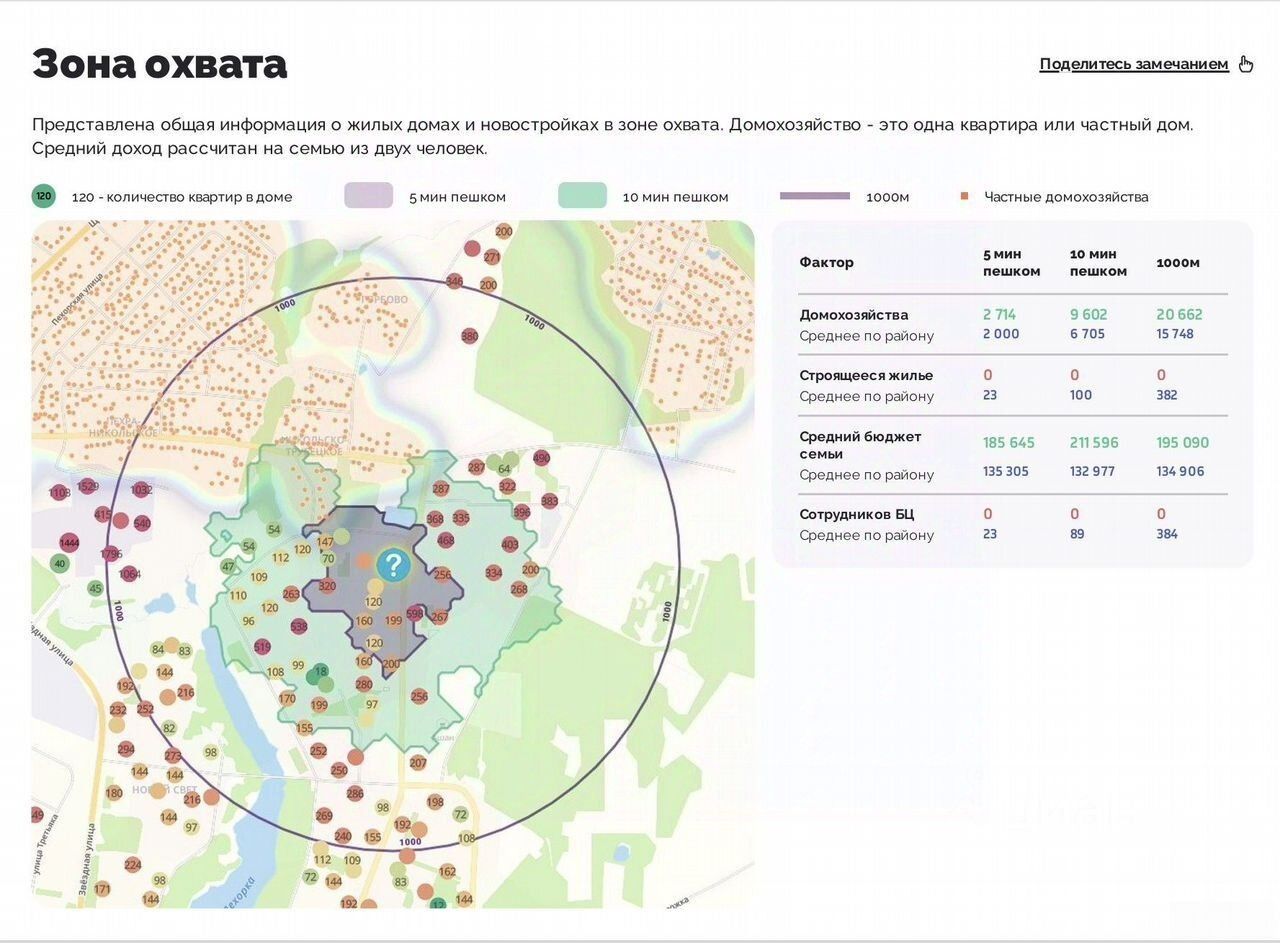Image resolution: width=1280 pixels, height=943 pixels.
Task: Select the building marker labeled 263
Action: point(291,594)
